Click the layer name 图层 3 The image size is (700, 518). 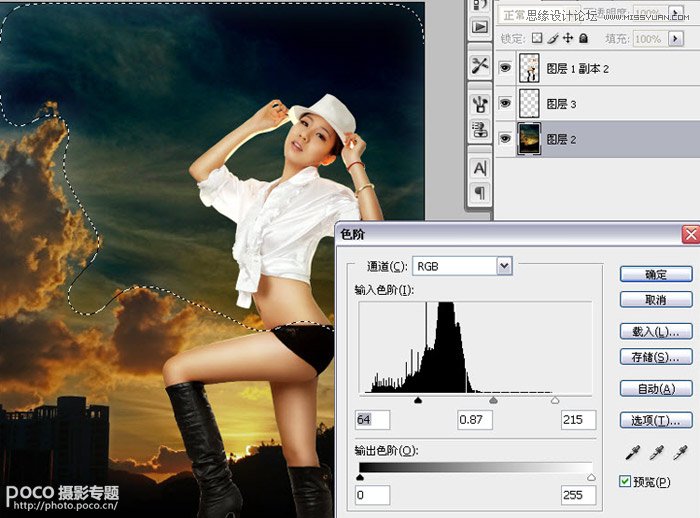pyautogui.click(x=561, y=104)
